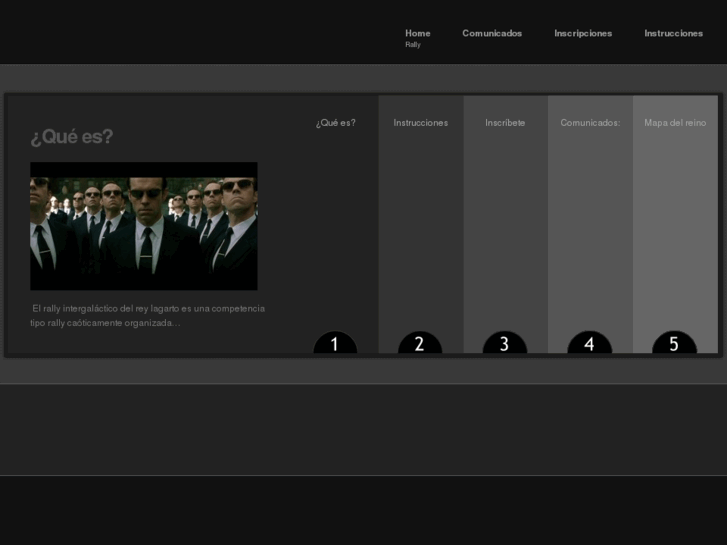Click the number 1 circle icon

(x=335, y=343)
